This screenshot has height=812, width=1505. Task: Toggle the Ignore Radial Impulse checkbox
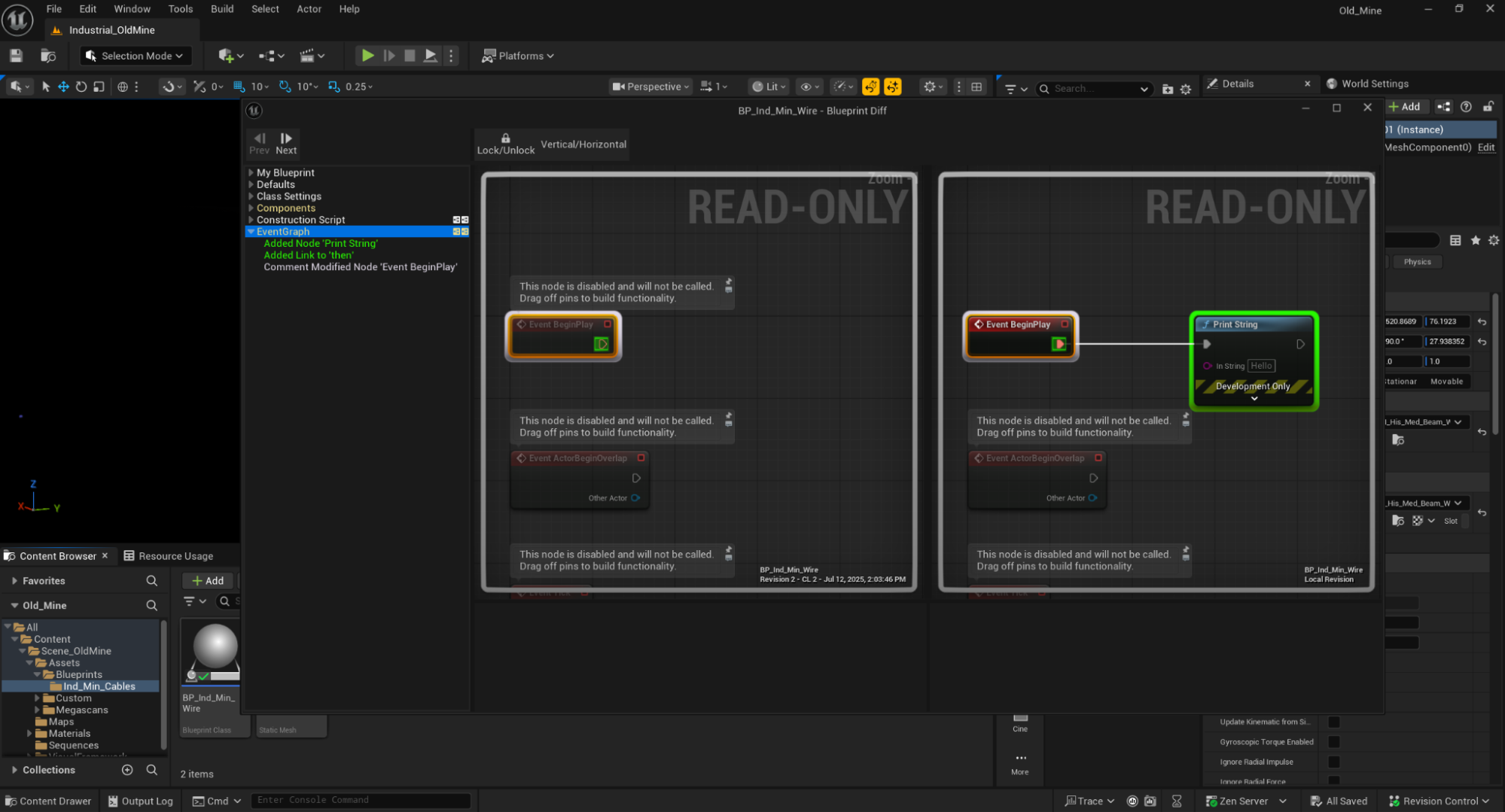1333,762
